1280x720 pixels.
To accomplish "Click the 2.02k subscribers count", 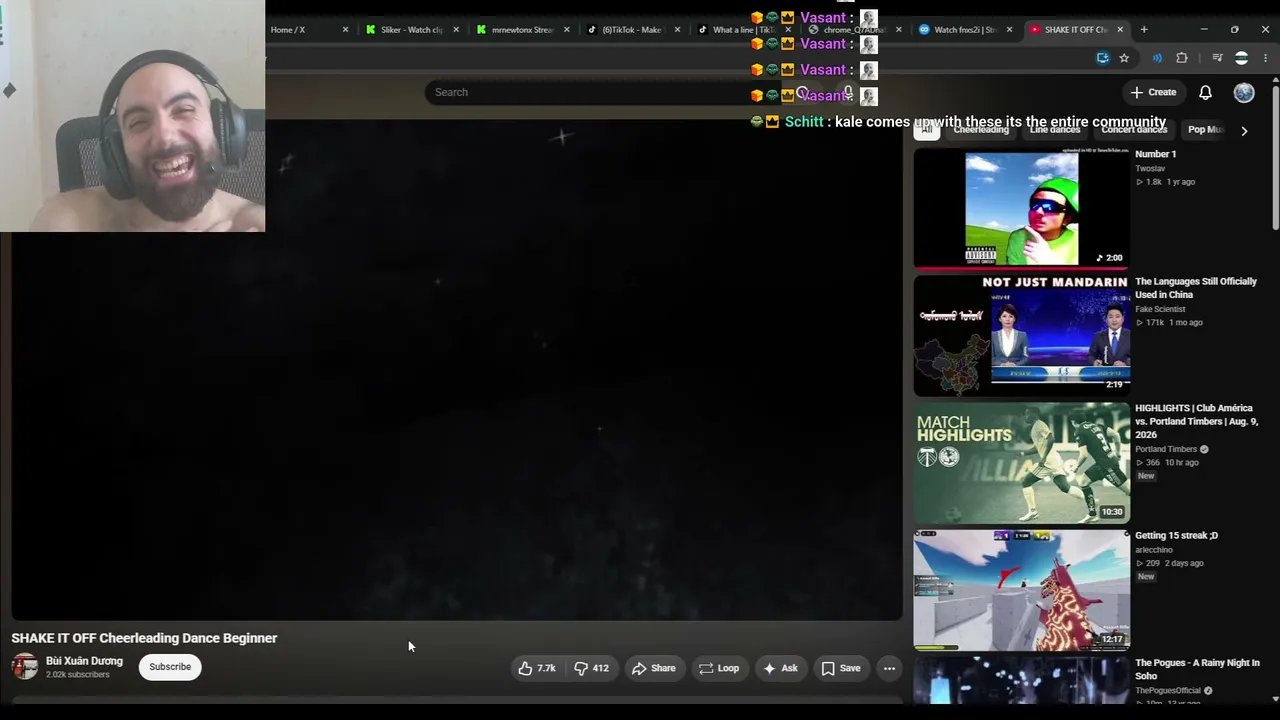I will coord(78,675).
